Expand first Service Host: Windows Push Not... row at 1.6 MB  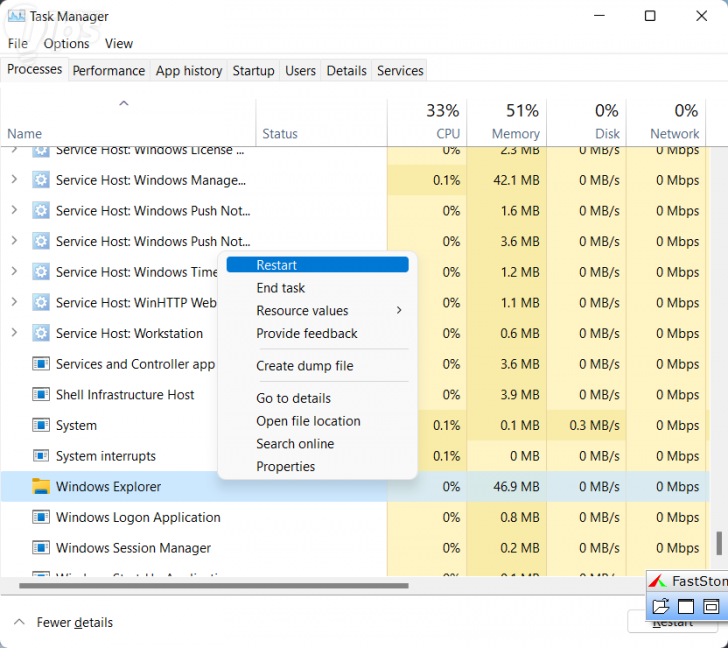(x=14, y=210)
